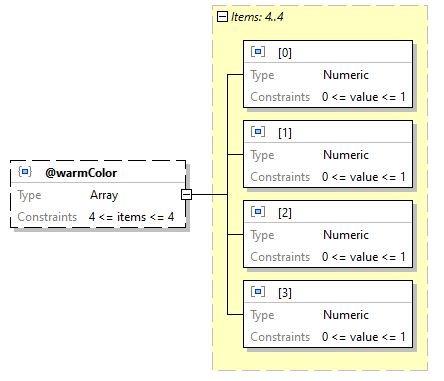The image size is (444, 381).
Task: Click the @warmColor array icon
Action: (25, 172)
